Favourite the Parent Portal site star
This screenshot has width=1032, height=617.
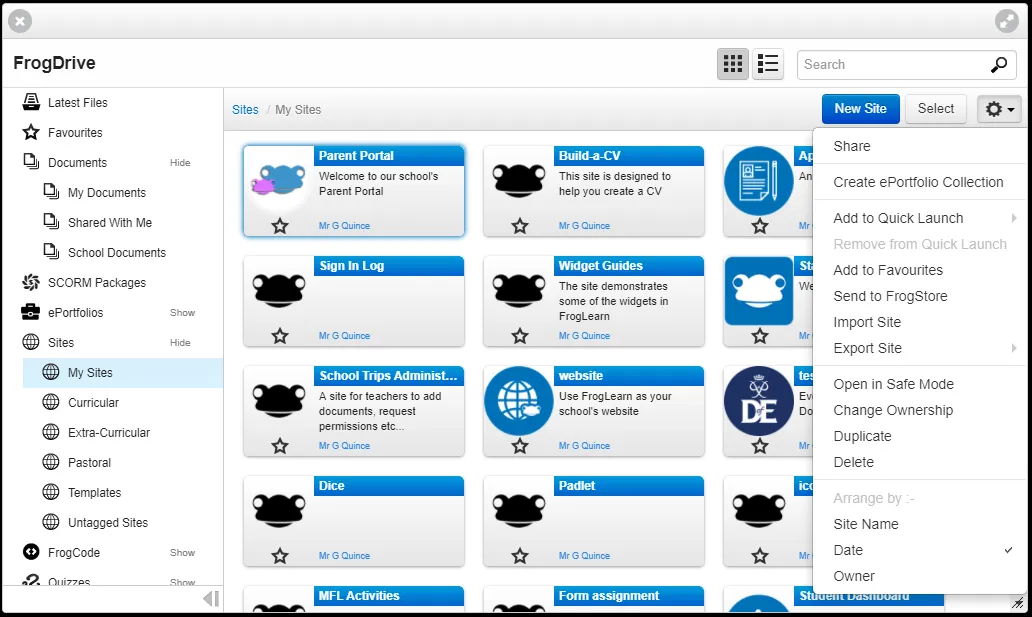tap(280, 227)
